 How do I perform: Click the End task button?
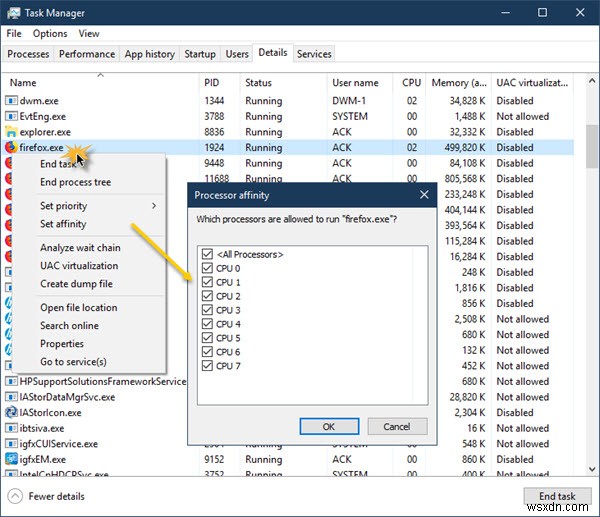pos(557,496)
